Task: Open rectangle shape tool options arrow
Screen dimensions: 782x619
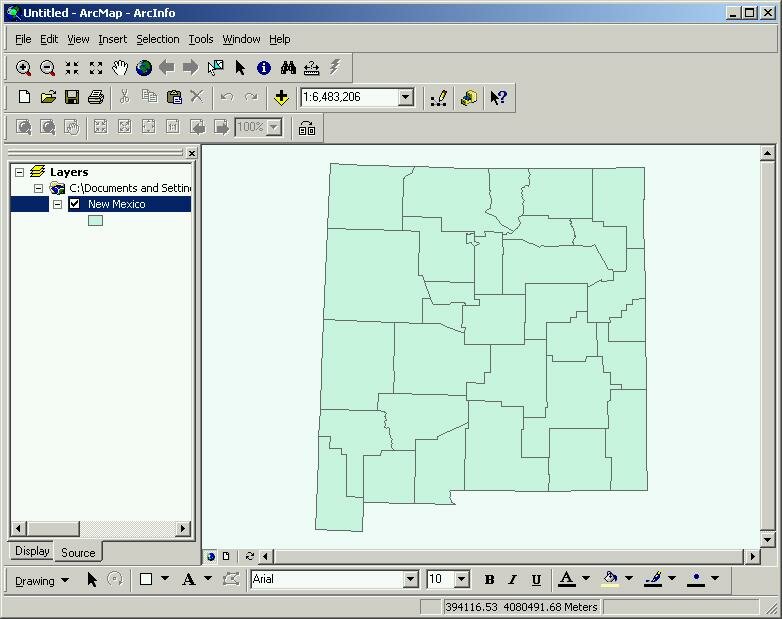Action: 165,579
